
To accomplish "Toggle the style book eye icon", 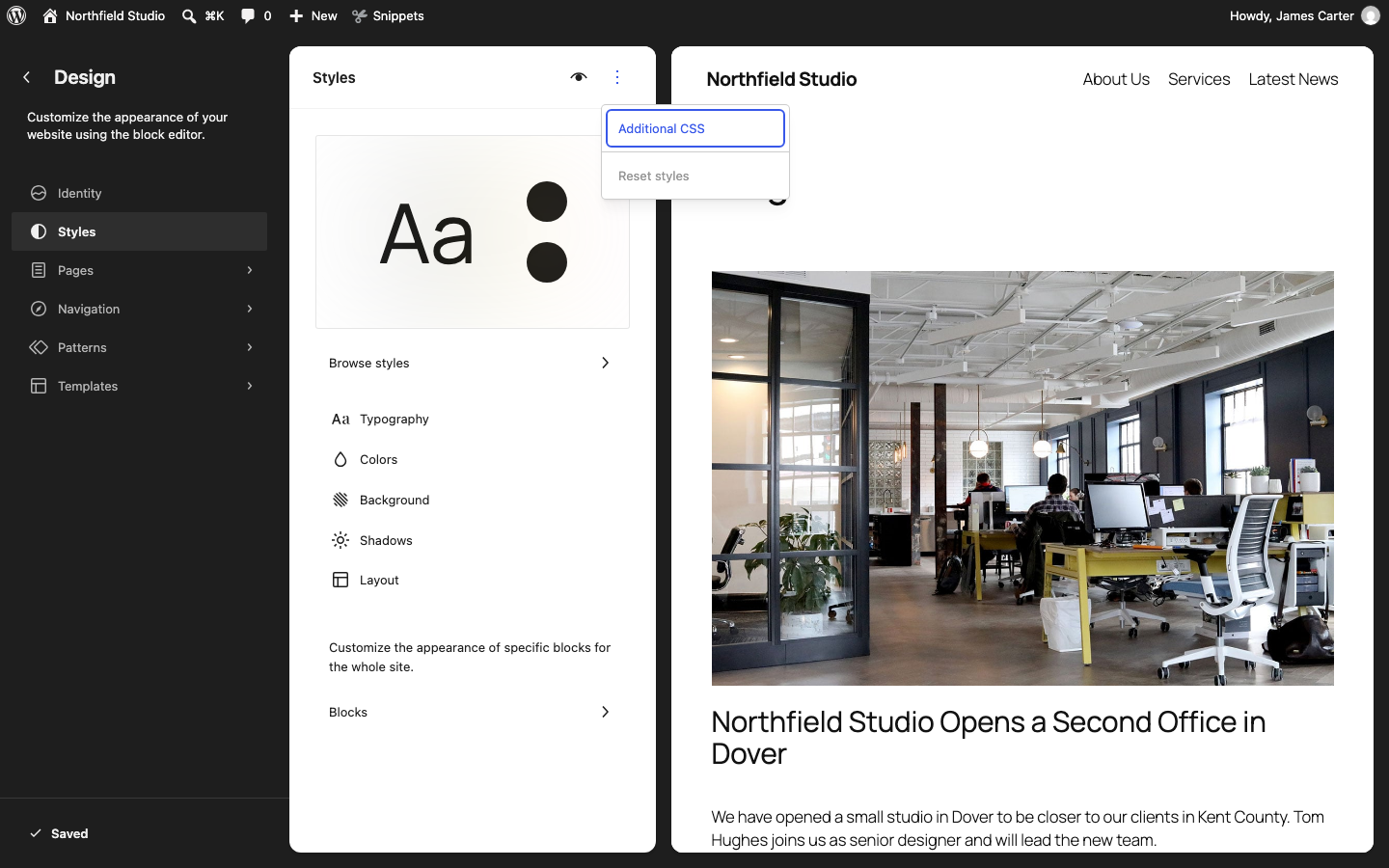I will [579, 77].
